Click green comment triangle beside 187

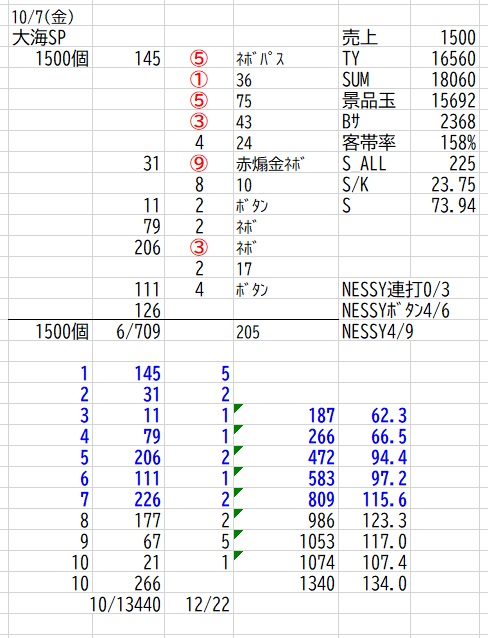pos(238,408)
